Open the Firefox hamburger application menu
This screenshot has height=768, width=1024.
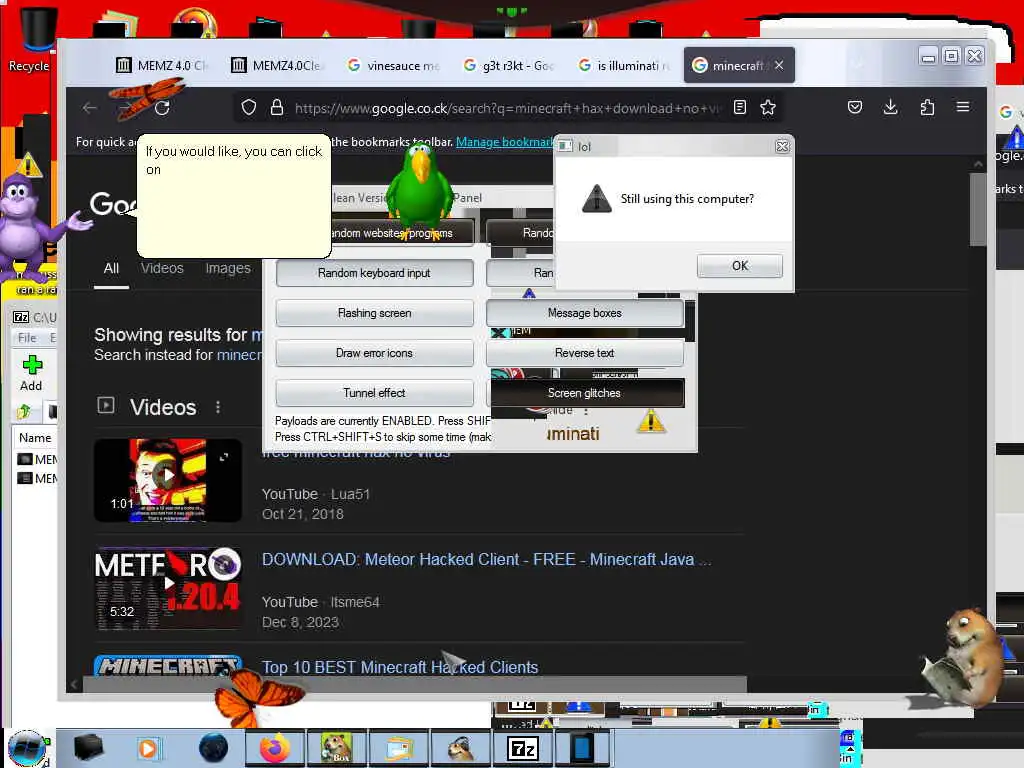963,106
